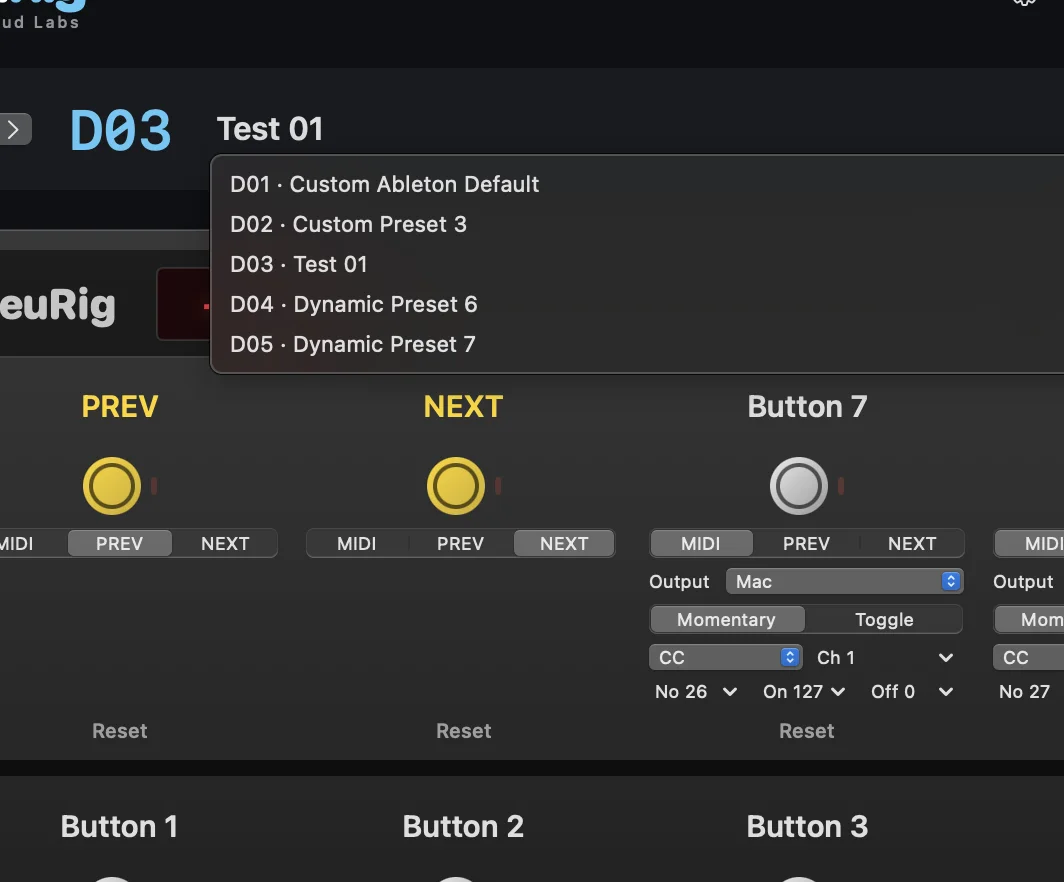Click the D03 preset number display
1064x882 pixels.
point(121,130)
